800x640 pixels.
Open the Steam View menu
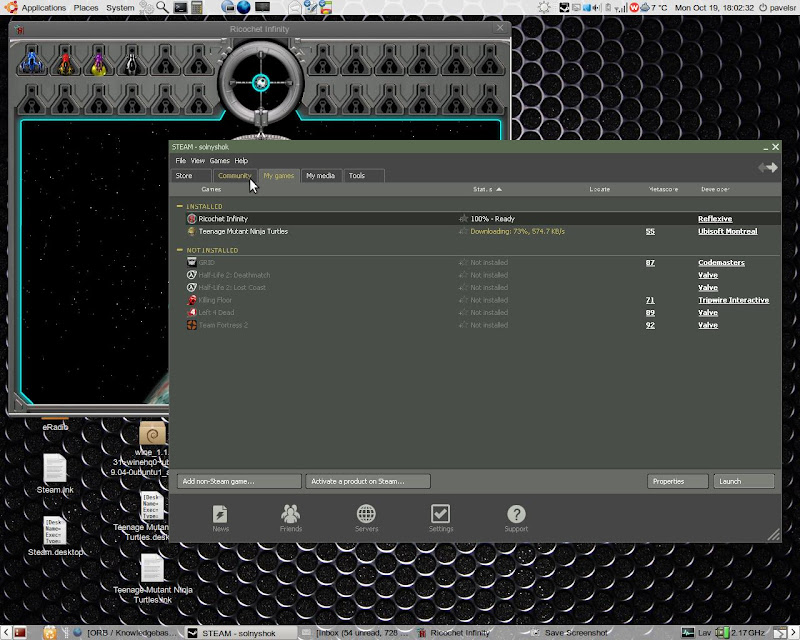[x=197, y=161]
